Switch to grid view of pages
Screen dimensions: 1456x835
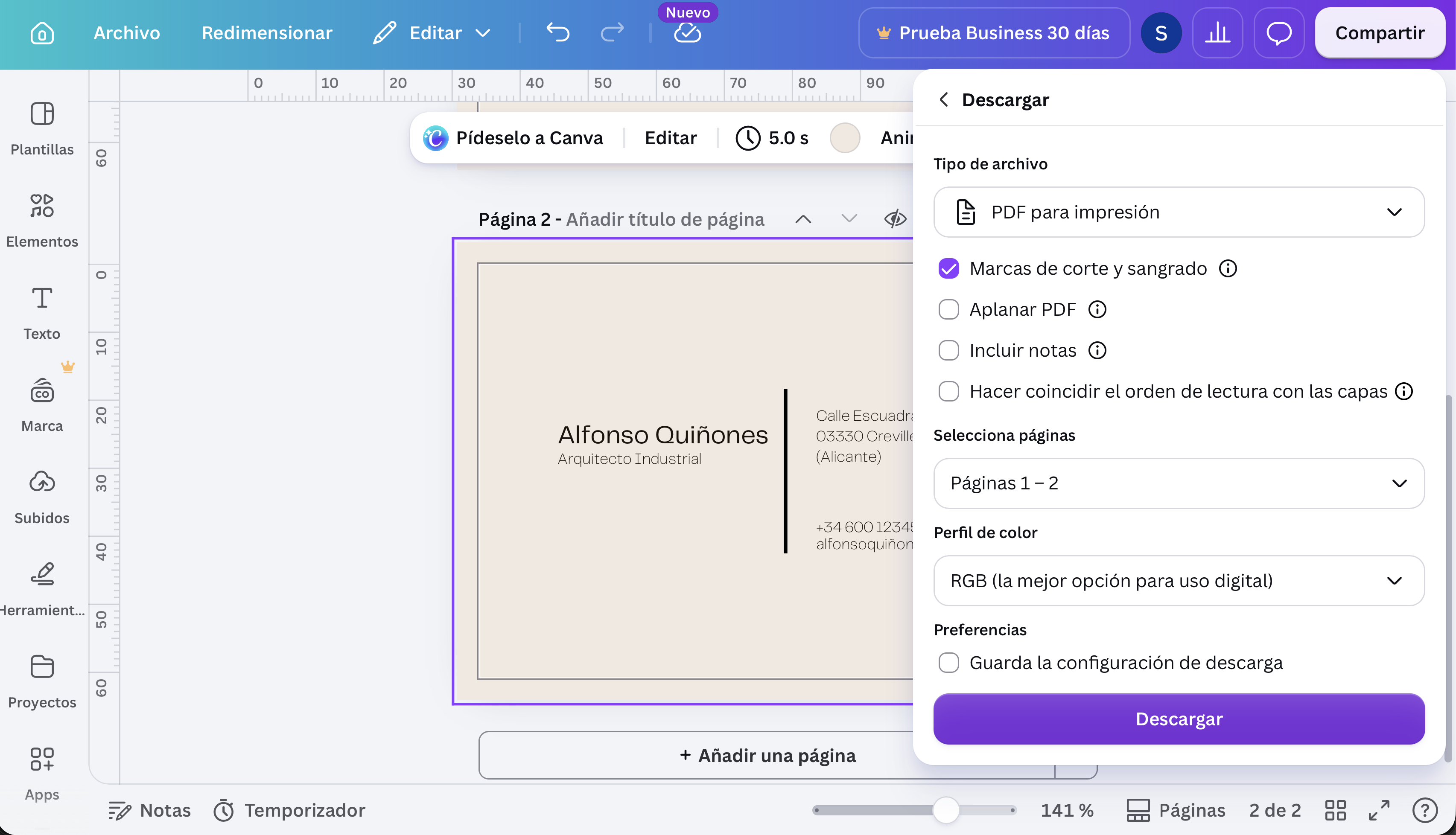pyautogui.click(x=1335, y=810)
